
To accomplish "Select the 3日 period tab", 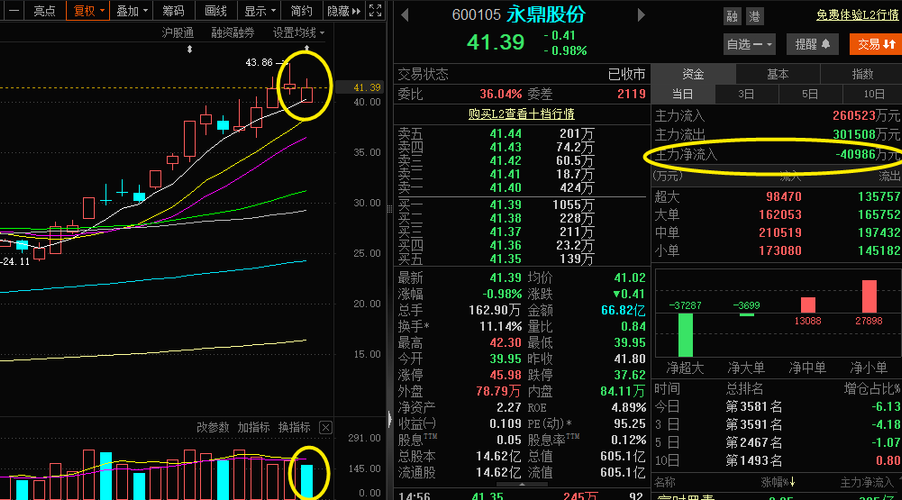I will (746, 94).
